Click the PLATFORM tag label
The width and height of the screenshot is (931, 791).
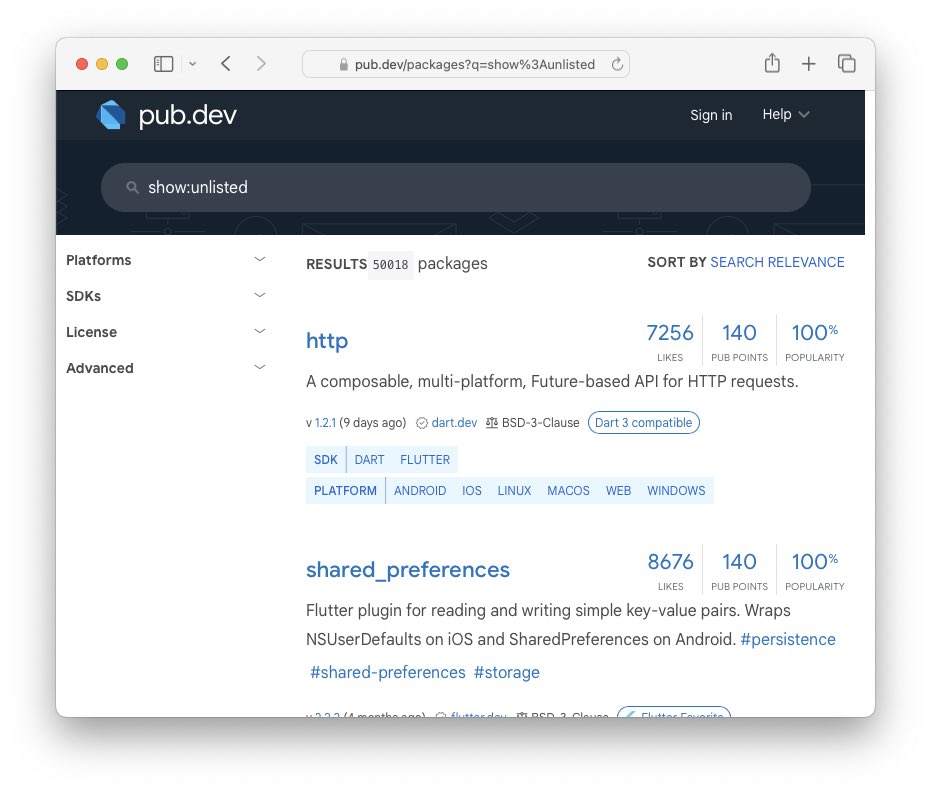coord(346,491)
